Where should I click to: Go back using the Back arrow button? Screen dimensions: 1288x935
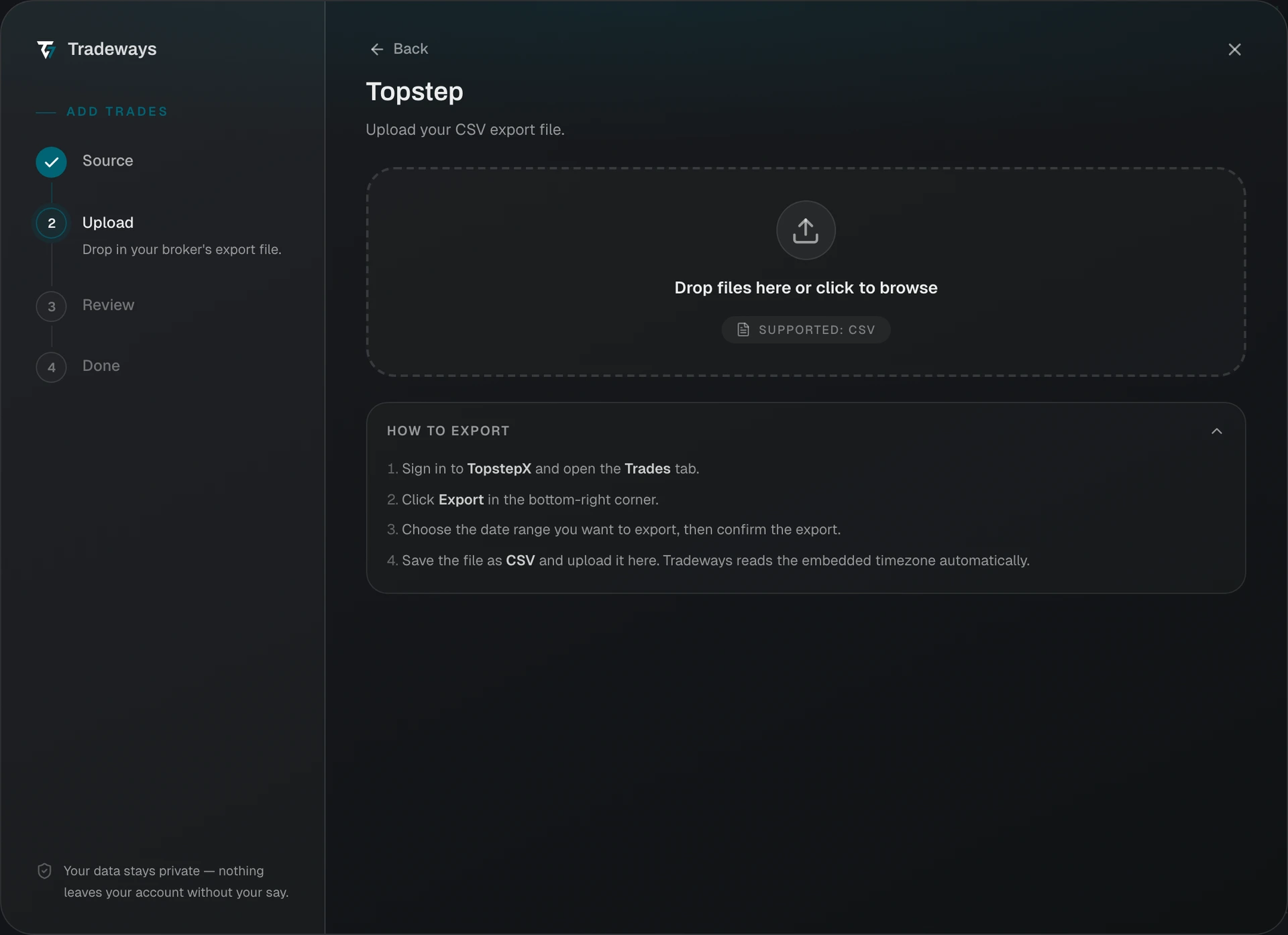coord(399,49)
